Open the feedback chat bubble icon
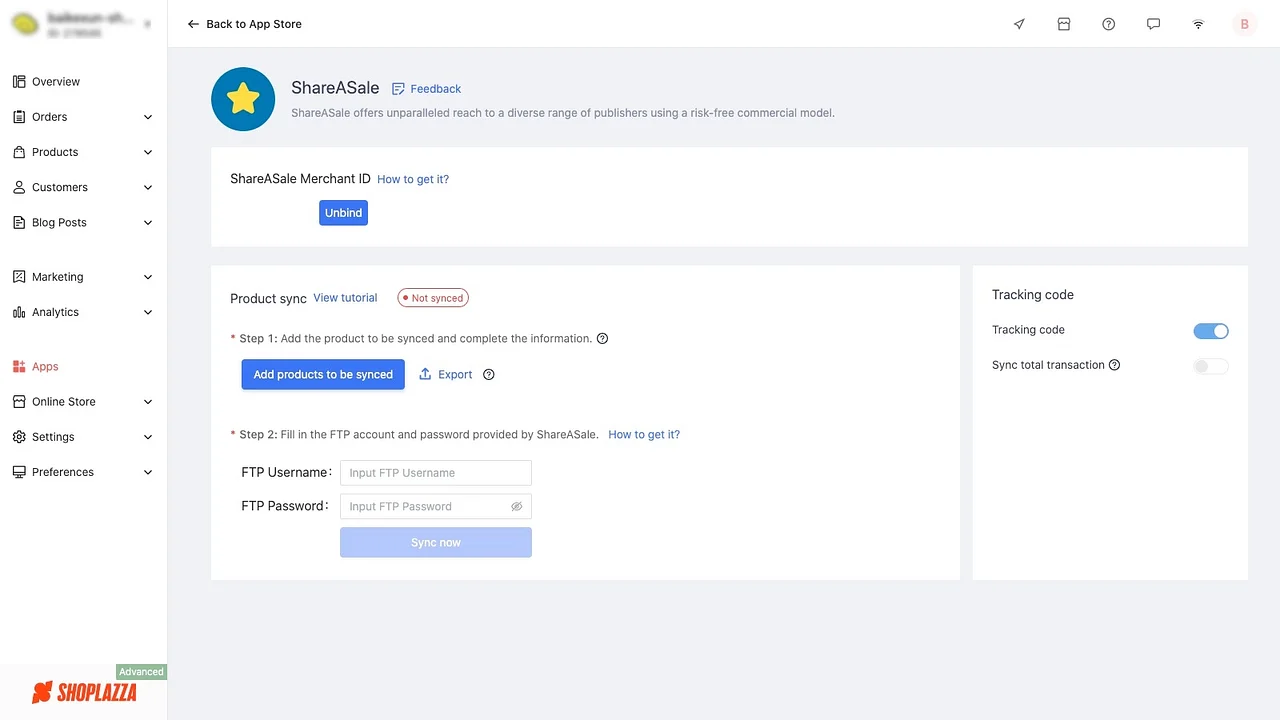This screenshot has width=1280, height=720. point(1153,23)
